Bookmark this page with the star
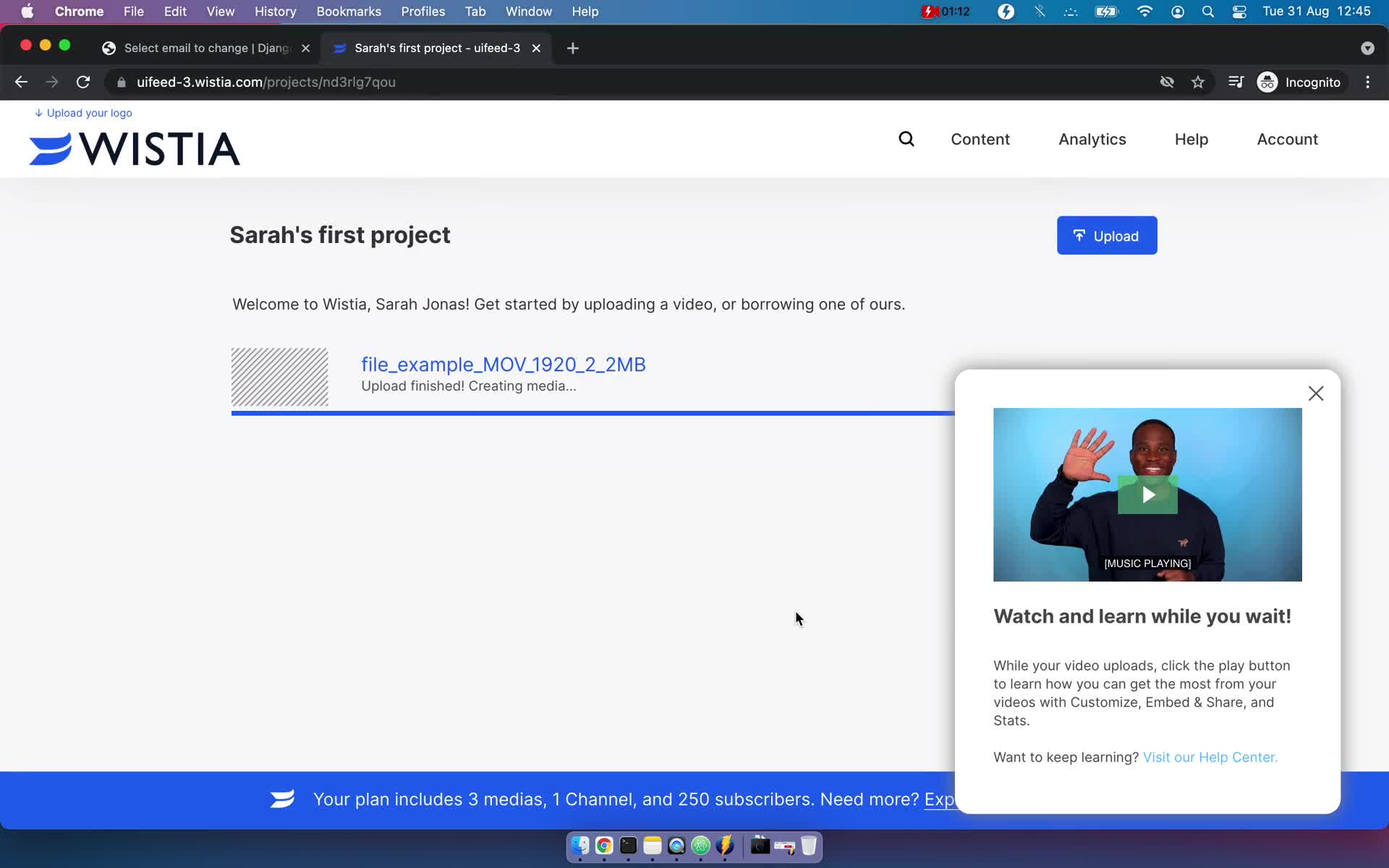 (x=1198, y=82)
